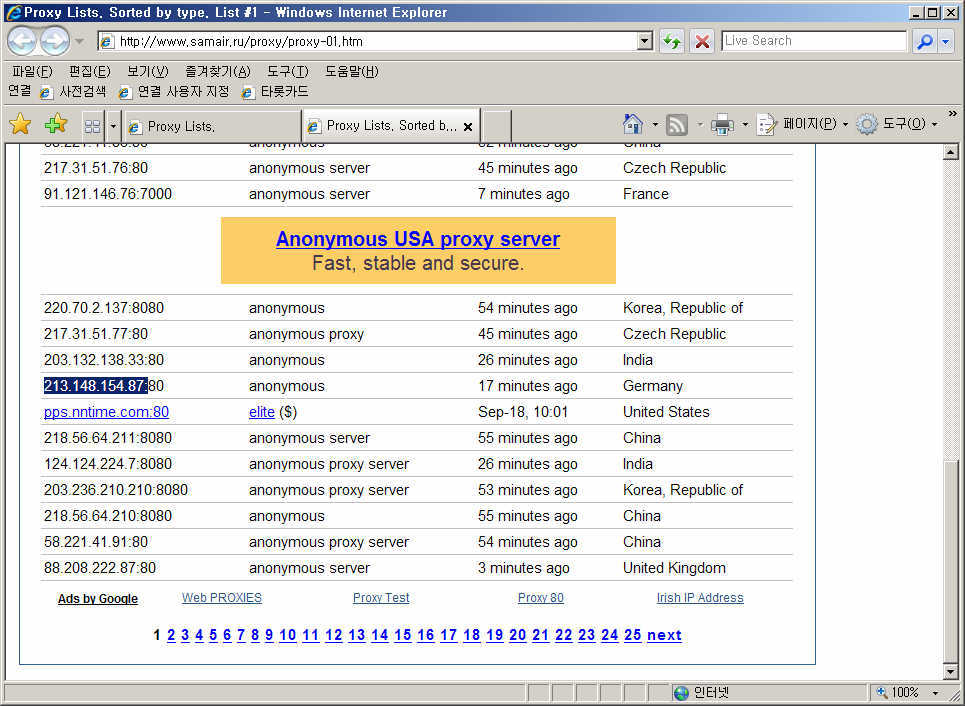Switch to the first Proxy Lists tab
This screenshot has height=706, width=965.
click(200, 126)
